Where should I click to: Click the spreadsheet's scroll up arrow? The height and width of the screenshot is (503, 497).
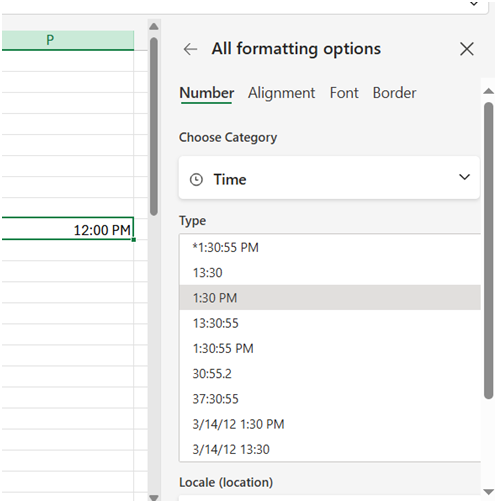point(154,27)
